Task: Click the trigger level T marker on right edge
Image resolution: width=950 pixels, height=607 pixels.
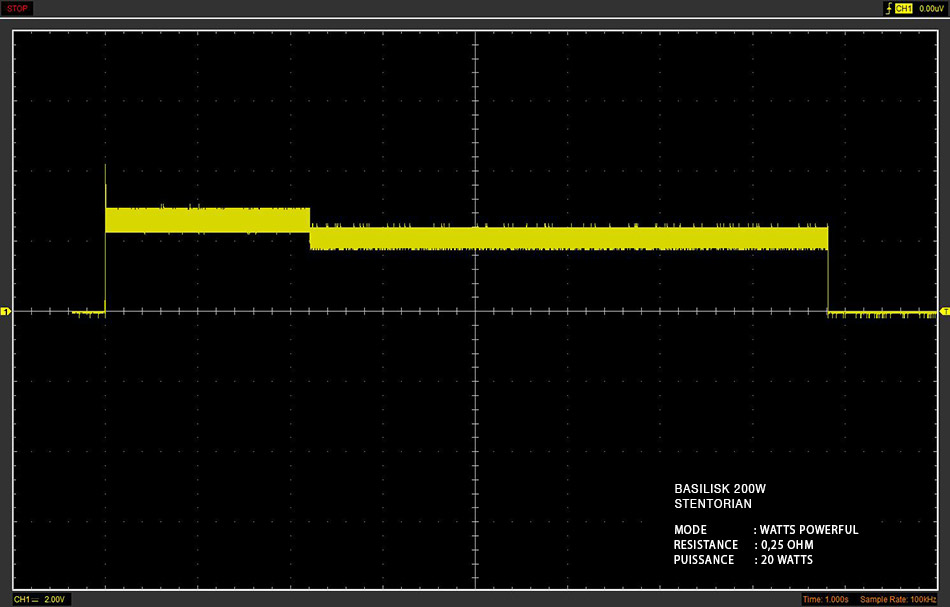Action: click(x=945, y=311)
